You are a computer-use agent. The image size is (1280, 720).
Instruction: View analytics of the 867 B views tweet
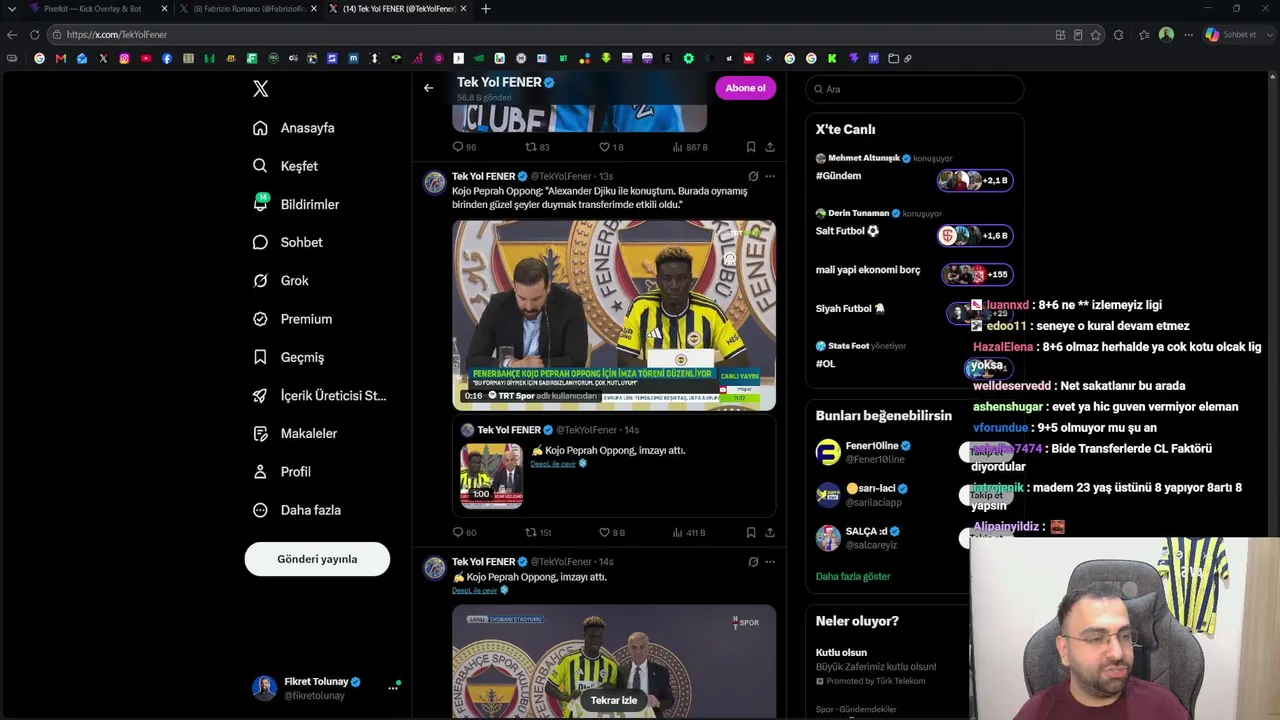click(x=690, y=147)
